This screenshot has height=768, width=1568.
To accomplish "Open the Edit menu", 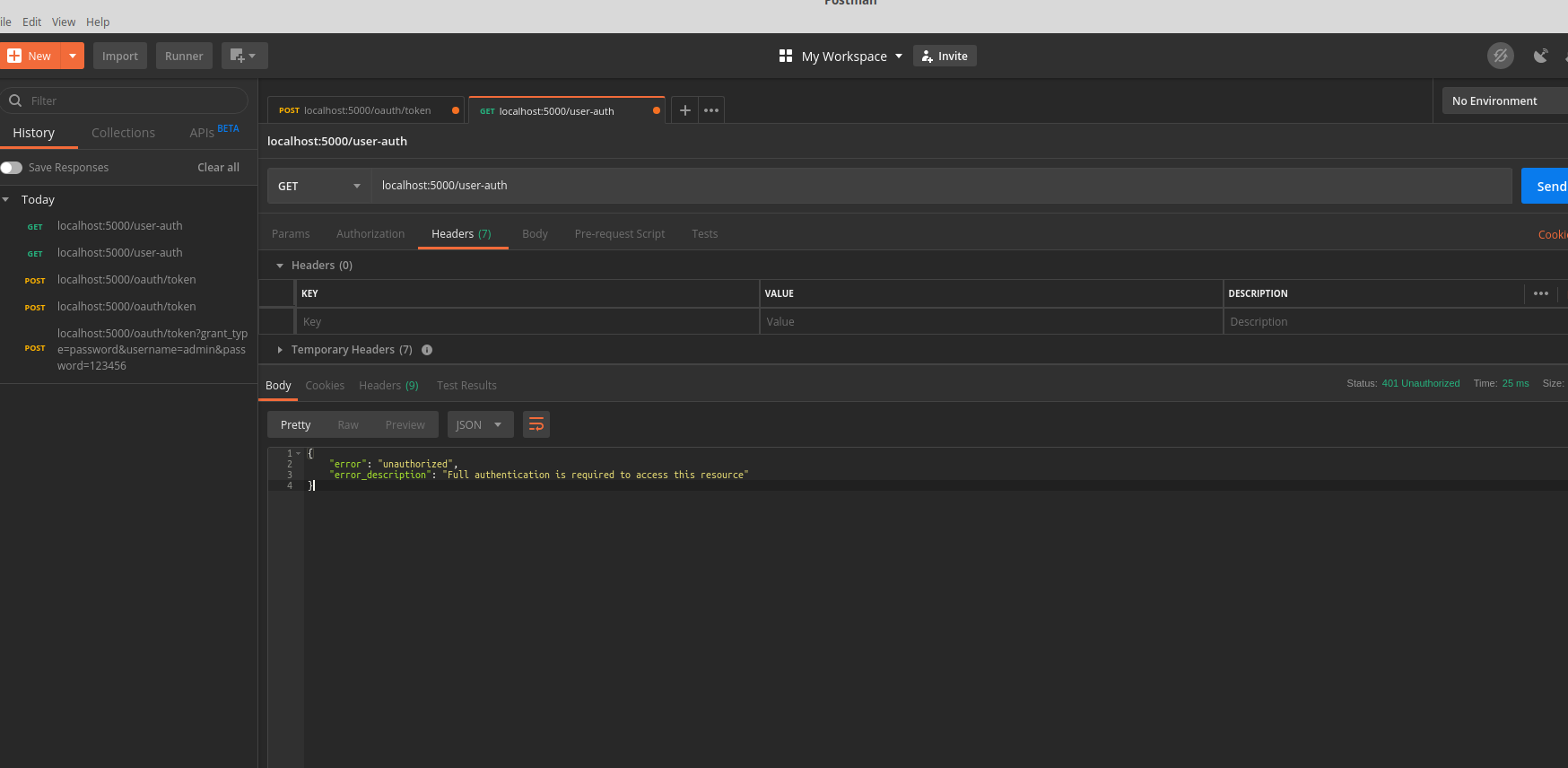I will pos(32,22).
